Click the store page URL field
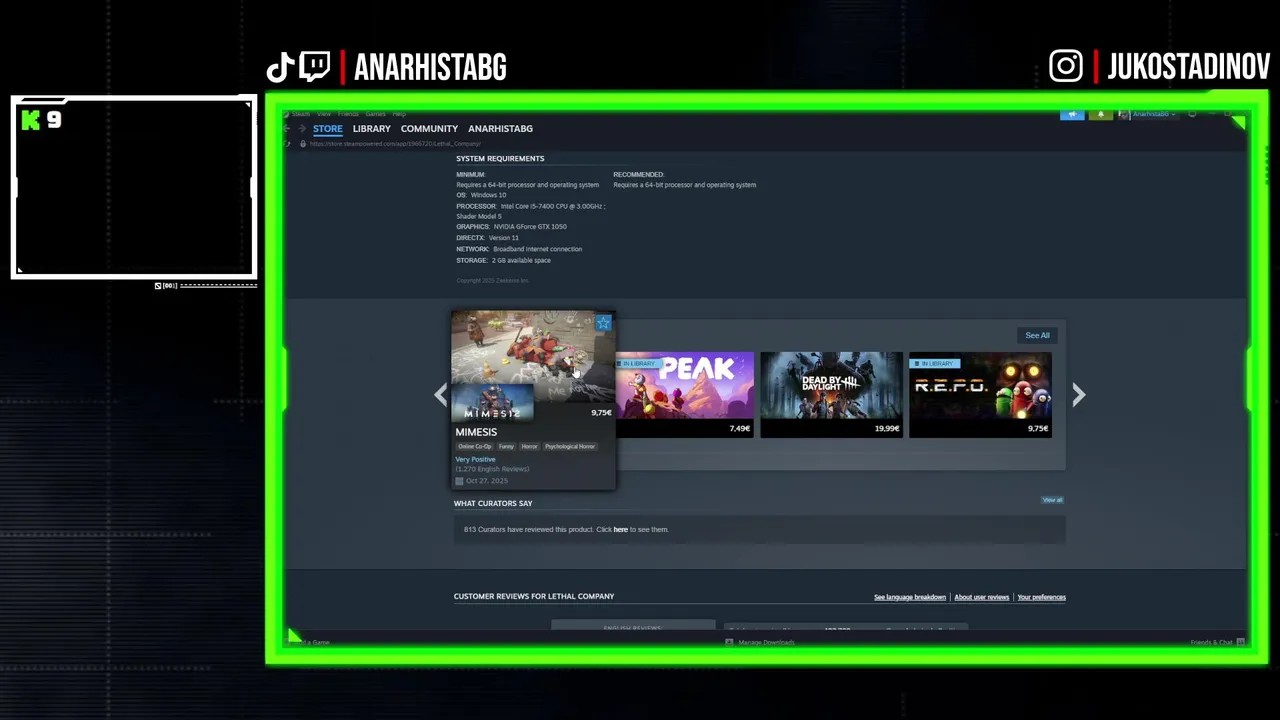Image resolution: width=1280 pixels, height=720 pixels. click(x=395, y=144)
